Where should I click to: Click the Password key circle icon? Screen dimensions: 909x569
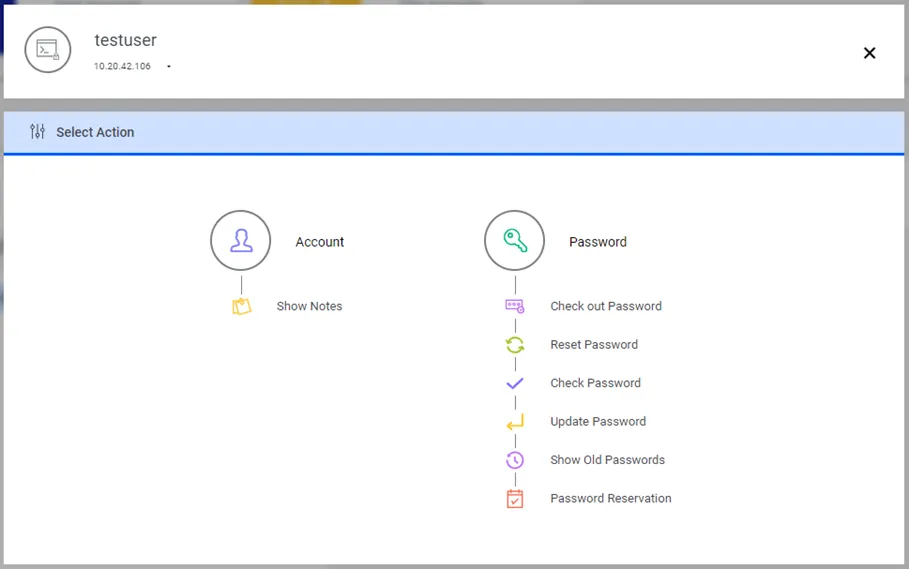click(x=514, y=240)
